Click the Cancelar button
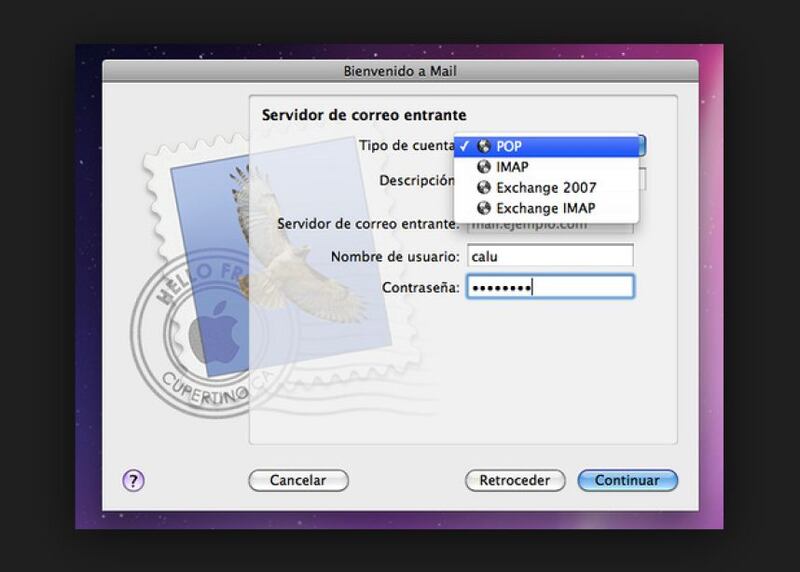This screenshot has height=572, width=800. tap(298, 480)
